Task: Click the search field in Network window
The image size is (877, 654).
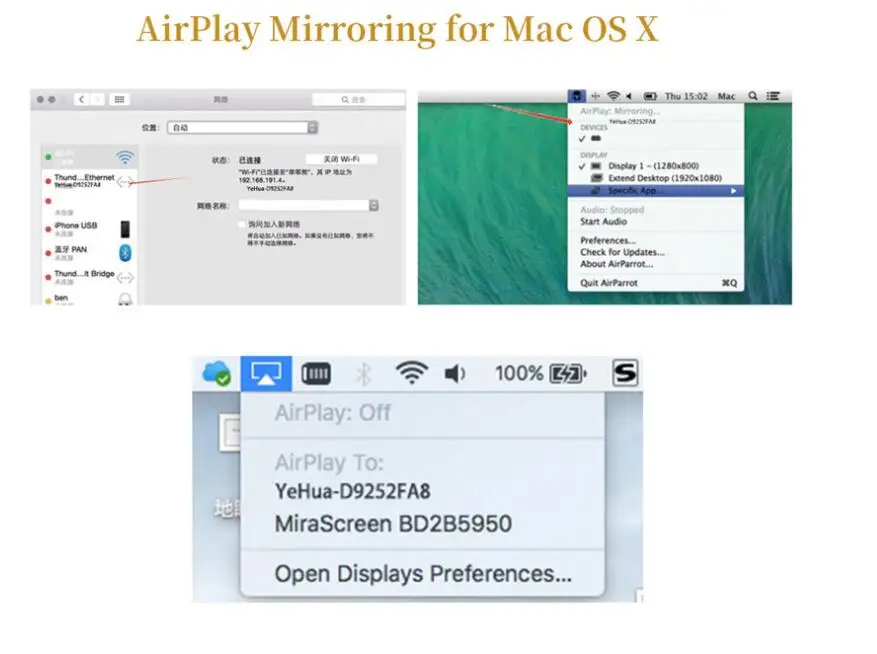Action: pos(359,100)
